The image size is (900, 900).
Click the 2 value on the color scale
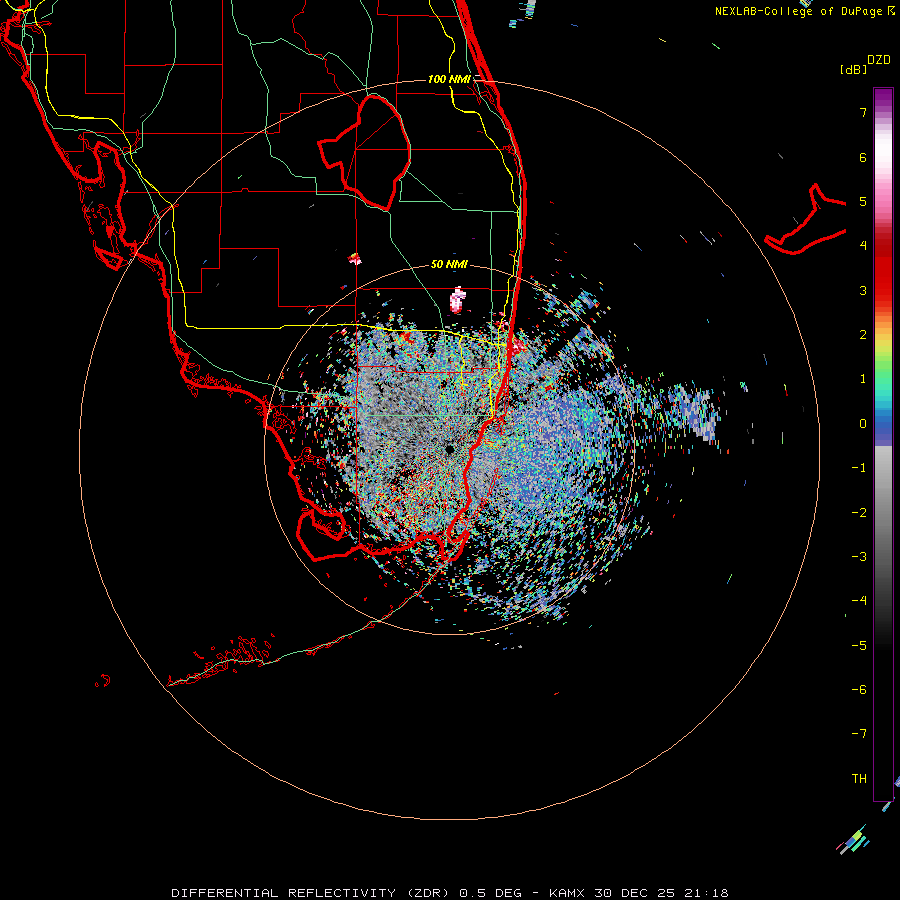(x=863, y=335)
